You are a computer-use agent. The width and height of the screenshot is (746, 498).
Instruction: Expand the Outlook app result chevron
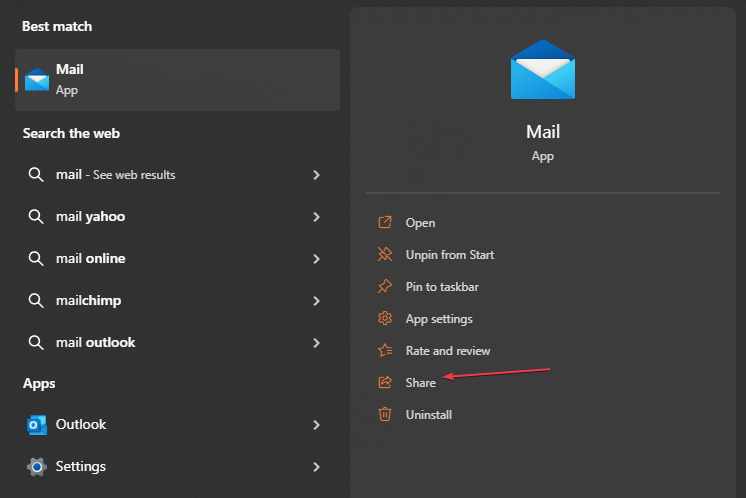316,425
